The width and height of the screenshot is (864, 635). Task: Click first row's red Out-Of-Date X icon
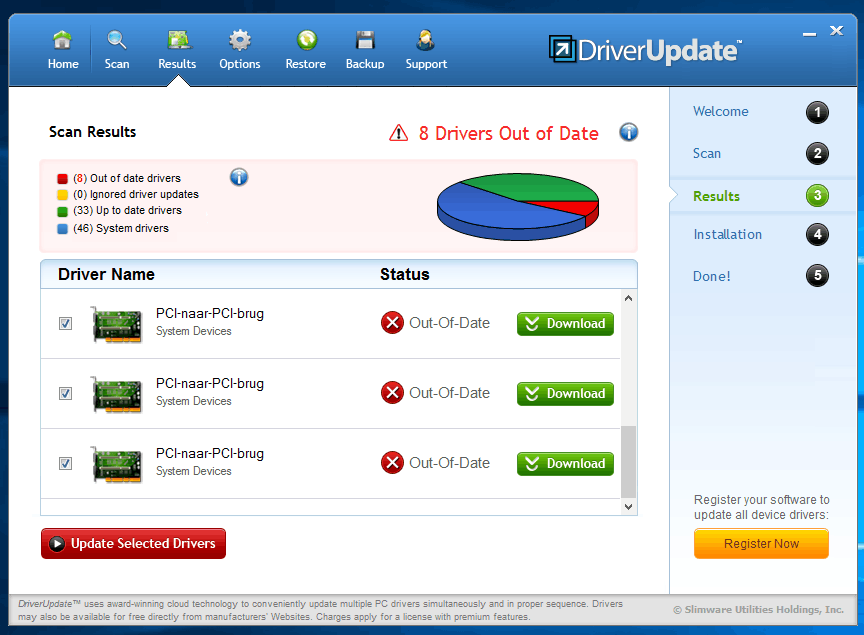tap(392, 322)
